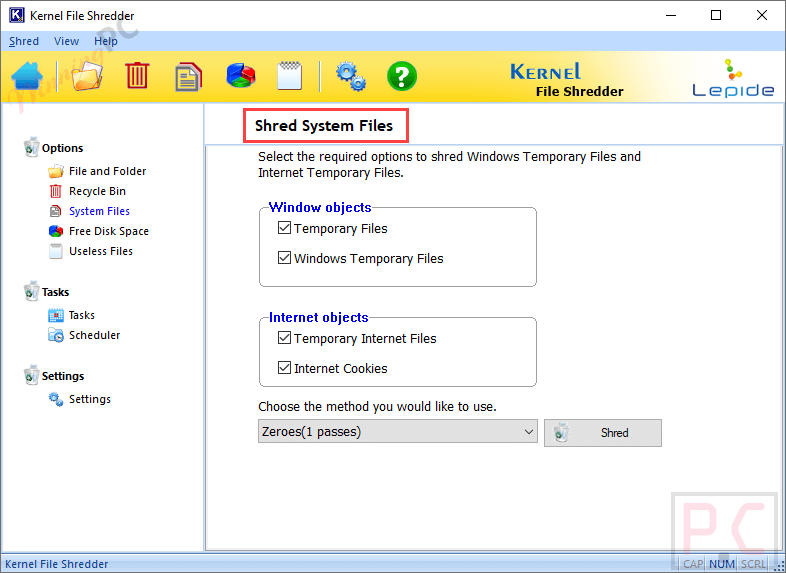786x573 pixels.
Task: Click the calendar icon beside Tasks item
Action: 56,315
